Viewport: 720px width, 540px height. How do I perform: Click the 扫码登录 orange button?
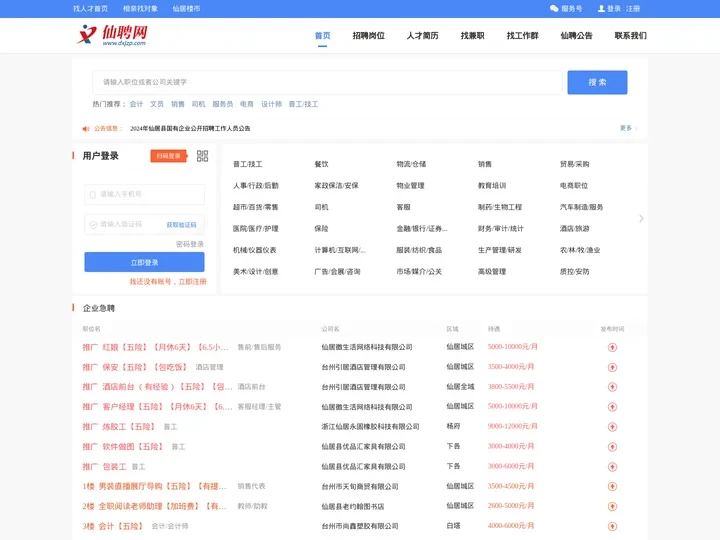[169, 156]
